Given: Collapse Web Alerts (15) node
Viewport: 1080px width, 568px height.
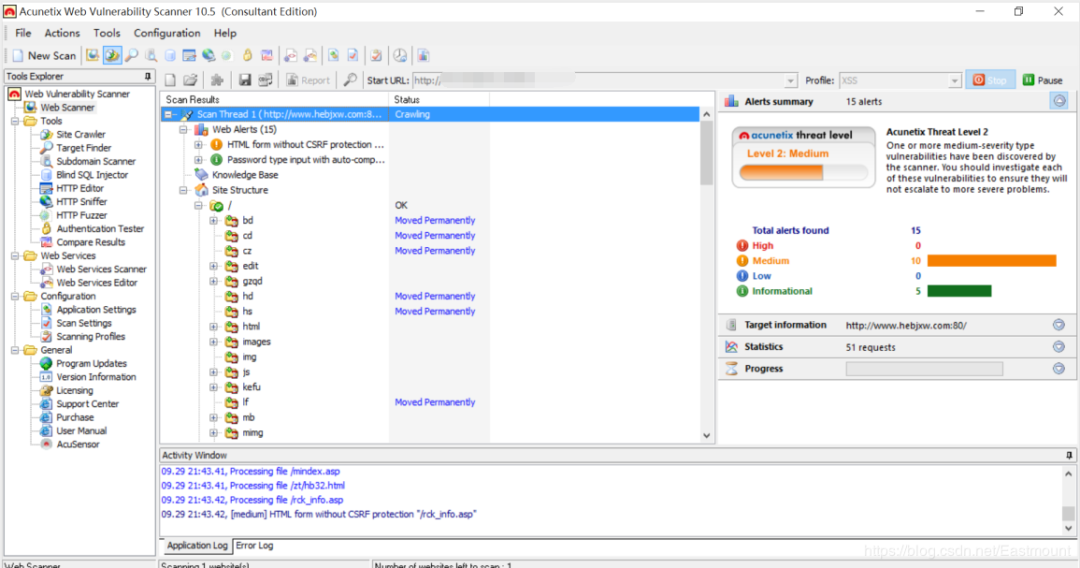Looking at the screenshot, I should (183, 129).
